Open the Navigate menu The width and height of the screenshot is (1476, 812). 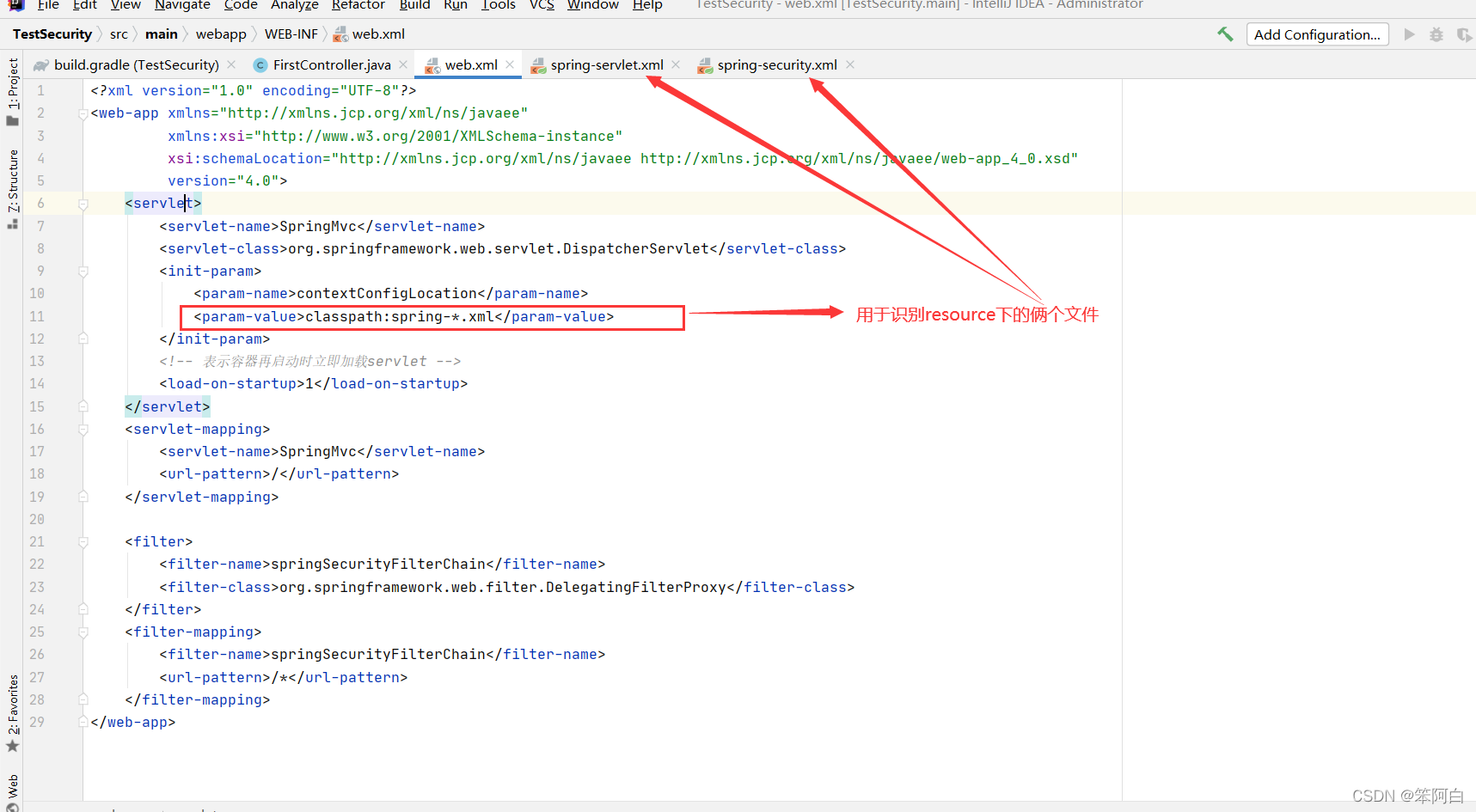[x=182, y=5]
